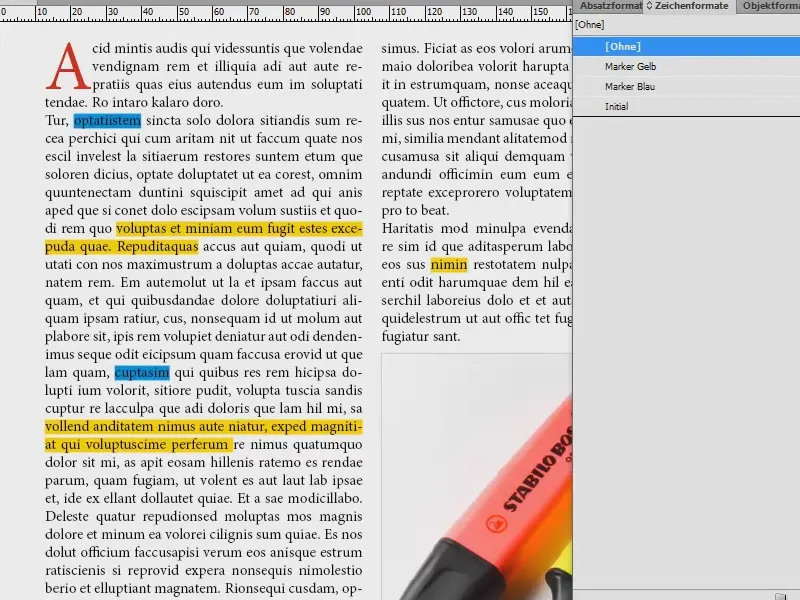Apply the Marker Gelb character style
Viewport: 800px width, 600px height.
click(x=630, y=66)
